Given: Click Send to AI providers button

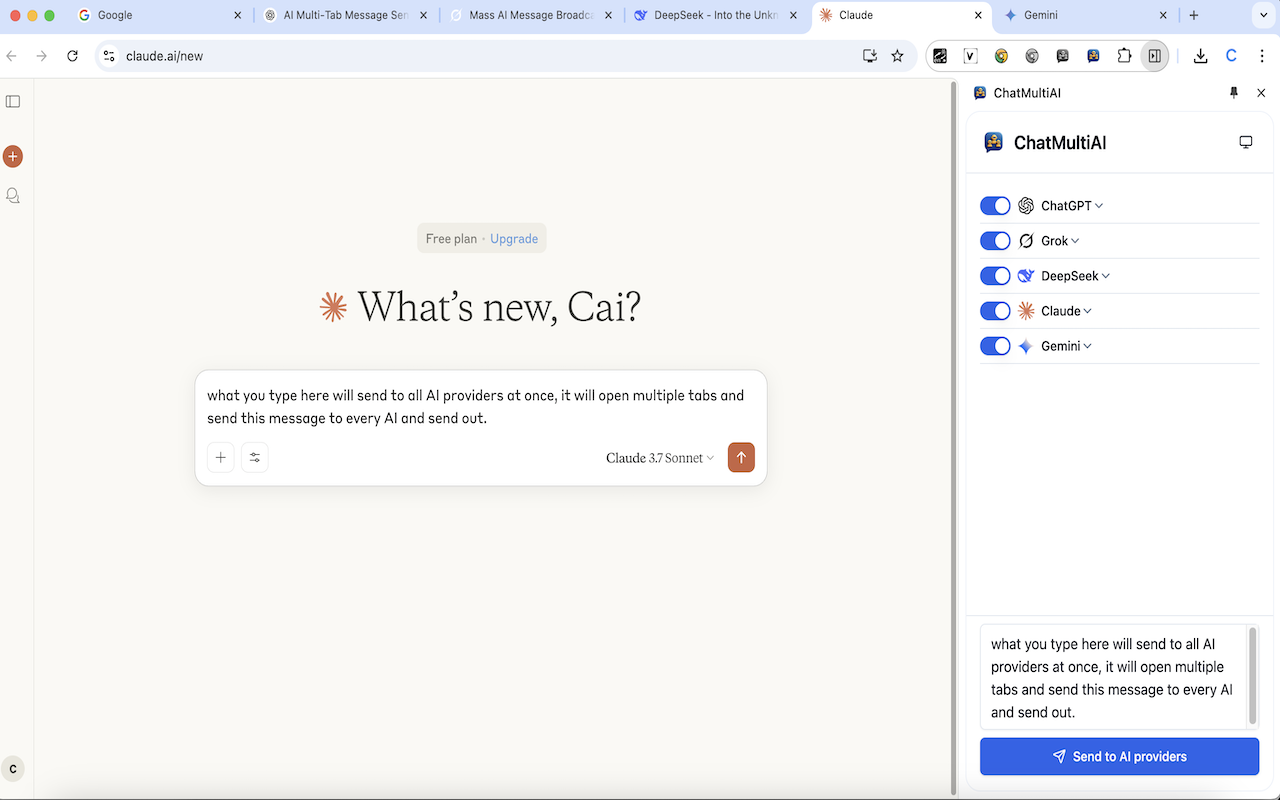Looking at the screenshot, I should click(1119, 757).
